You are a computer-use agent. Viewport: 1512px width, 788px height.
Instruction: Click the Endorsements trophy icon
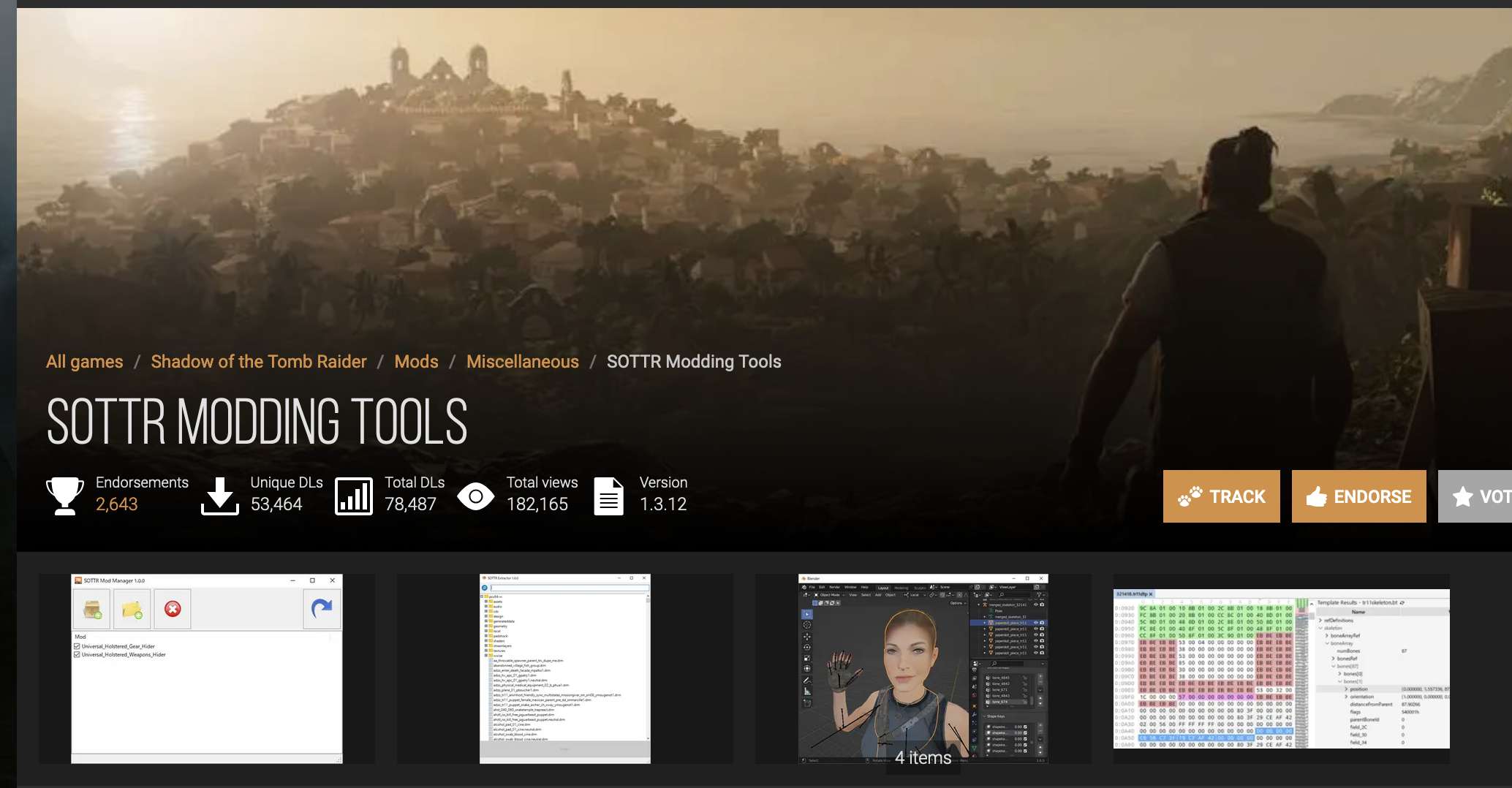tap(65, 496)
